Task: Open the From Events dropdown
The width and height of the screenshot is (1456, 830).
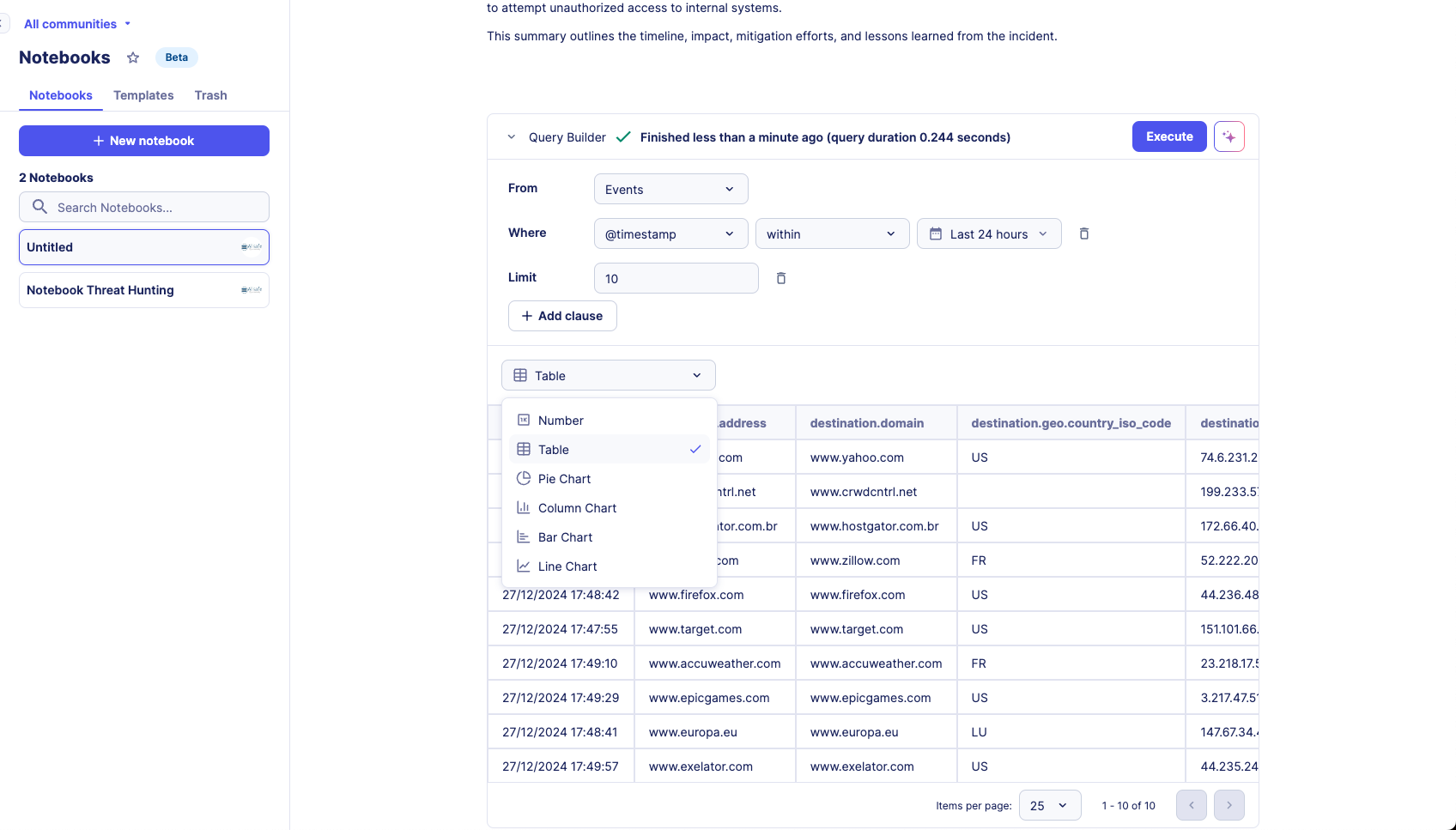Action: pos(670,189)
